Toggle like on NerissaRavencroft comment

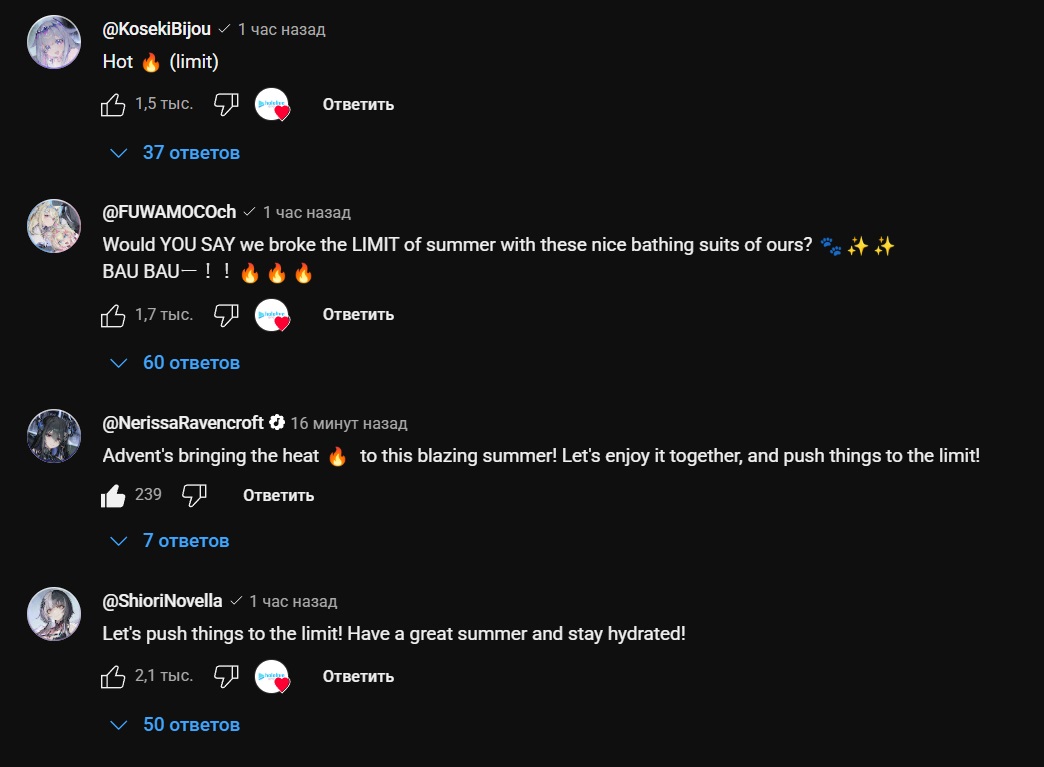(x=113, y=495)
